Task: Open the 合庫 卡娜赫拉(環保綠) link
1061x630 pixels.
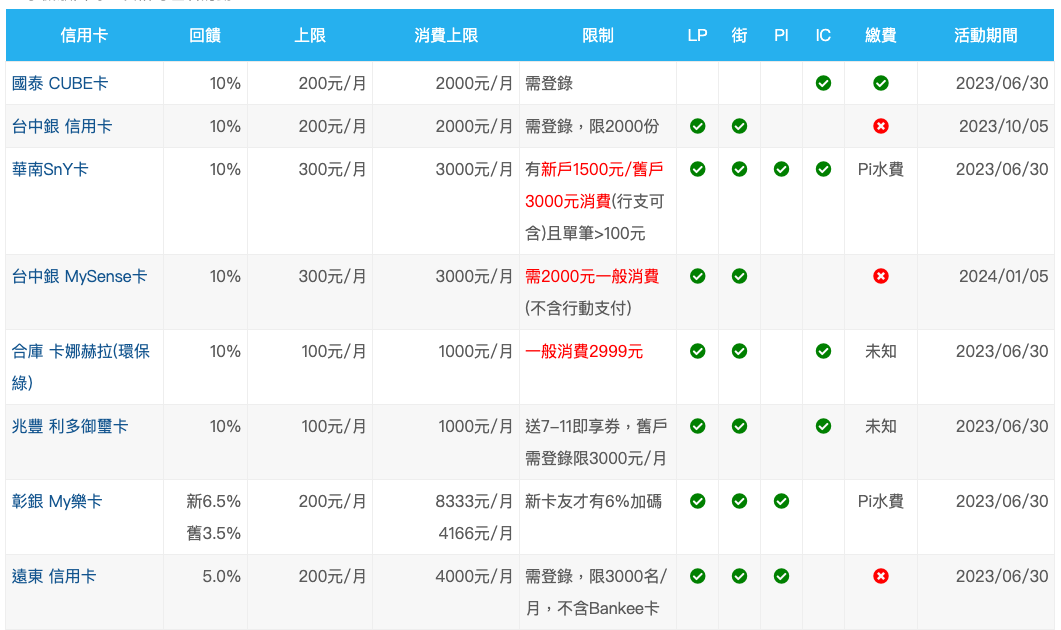Action: pyautogui.click(x=81, y=367)
